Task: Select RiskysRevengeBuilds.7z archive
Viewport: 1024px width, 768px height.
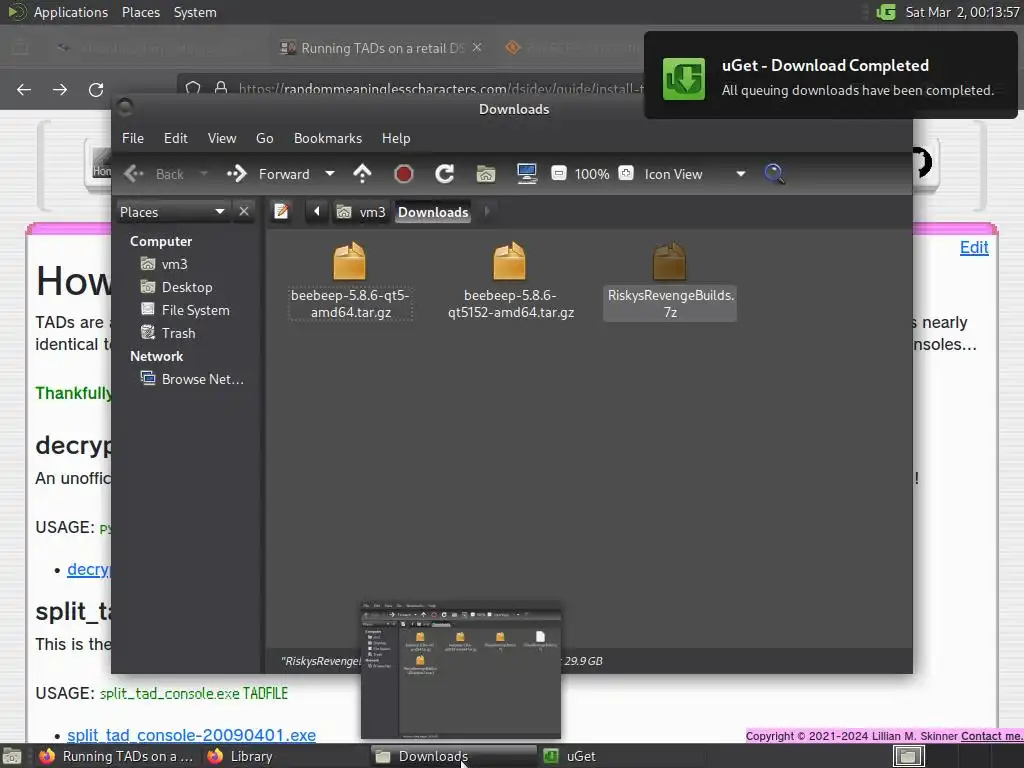Action: [670, 281]
